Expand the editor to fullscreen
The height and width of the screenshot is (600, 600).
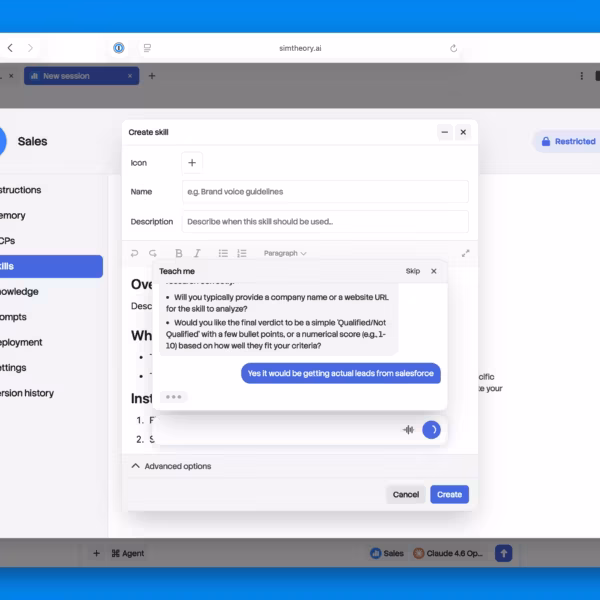pyautogui.click(x=465, y=254)
